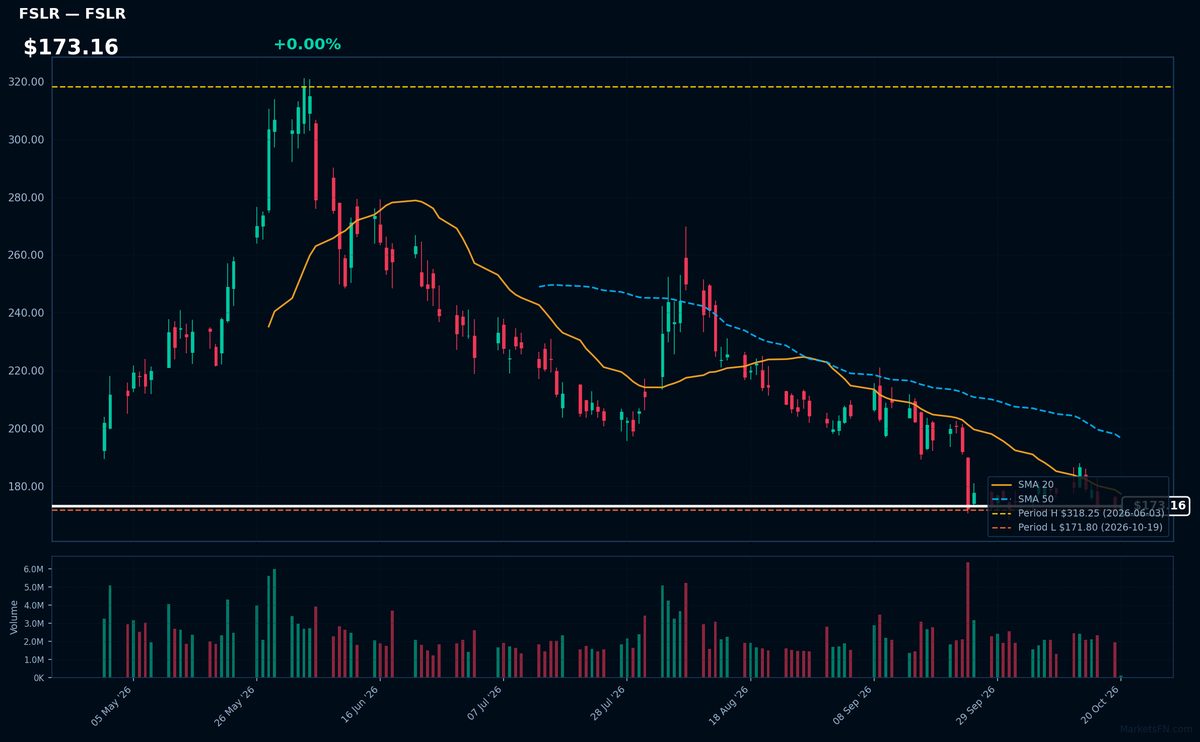Select the 07 Jul '26 date label
Image resolution: width=1200 pixels, height=742 pixels.
point(483,704)
